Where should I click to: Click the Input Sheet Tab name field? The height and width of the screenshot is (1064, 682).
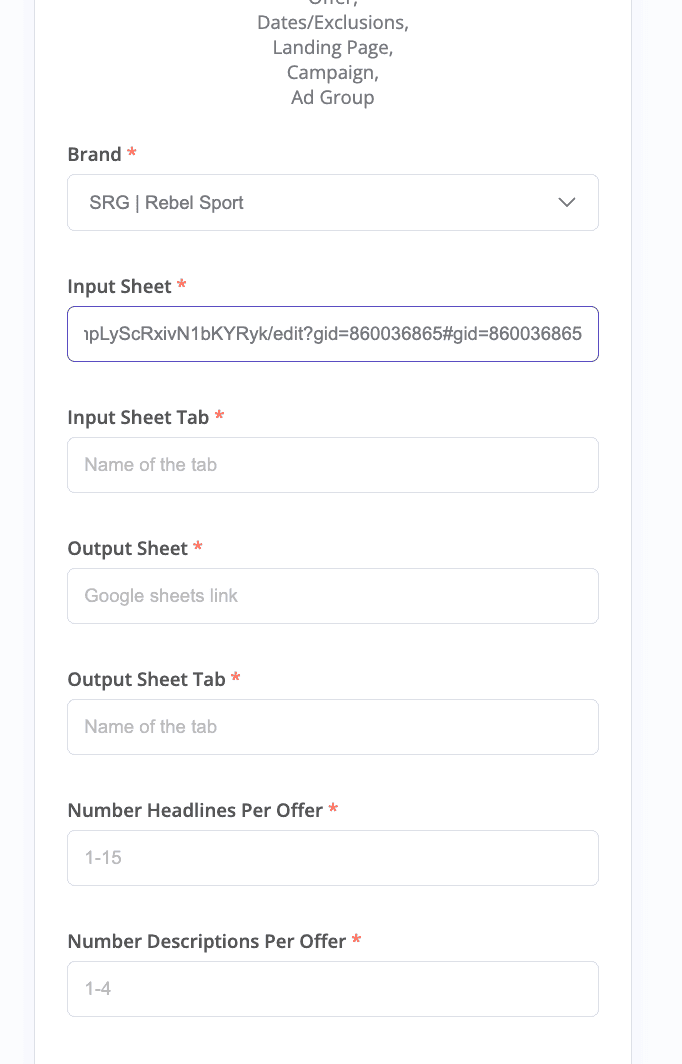[332, 465]
